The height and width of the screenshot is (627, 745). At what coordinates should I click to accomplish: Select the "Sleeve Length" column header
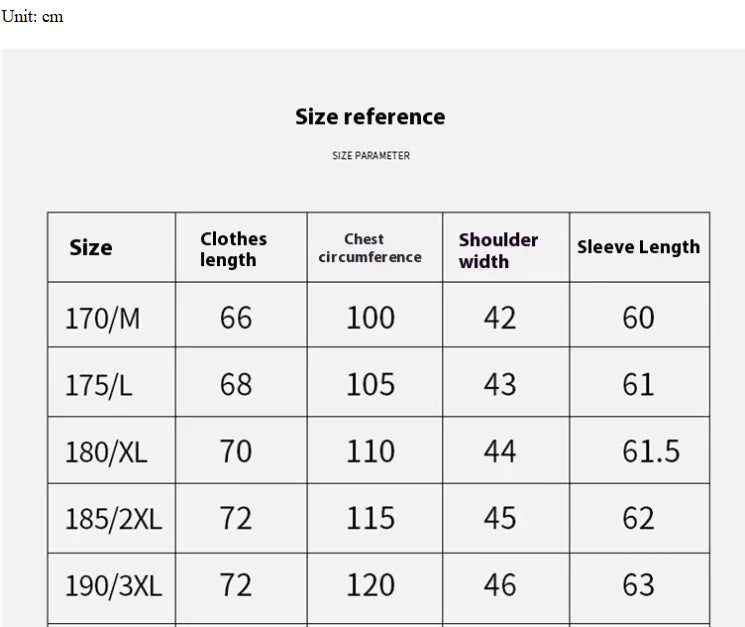tap(638, 247)
